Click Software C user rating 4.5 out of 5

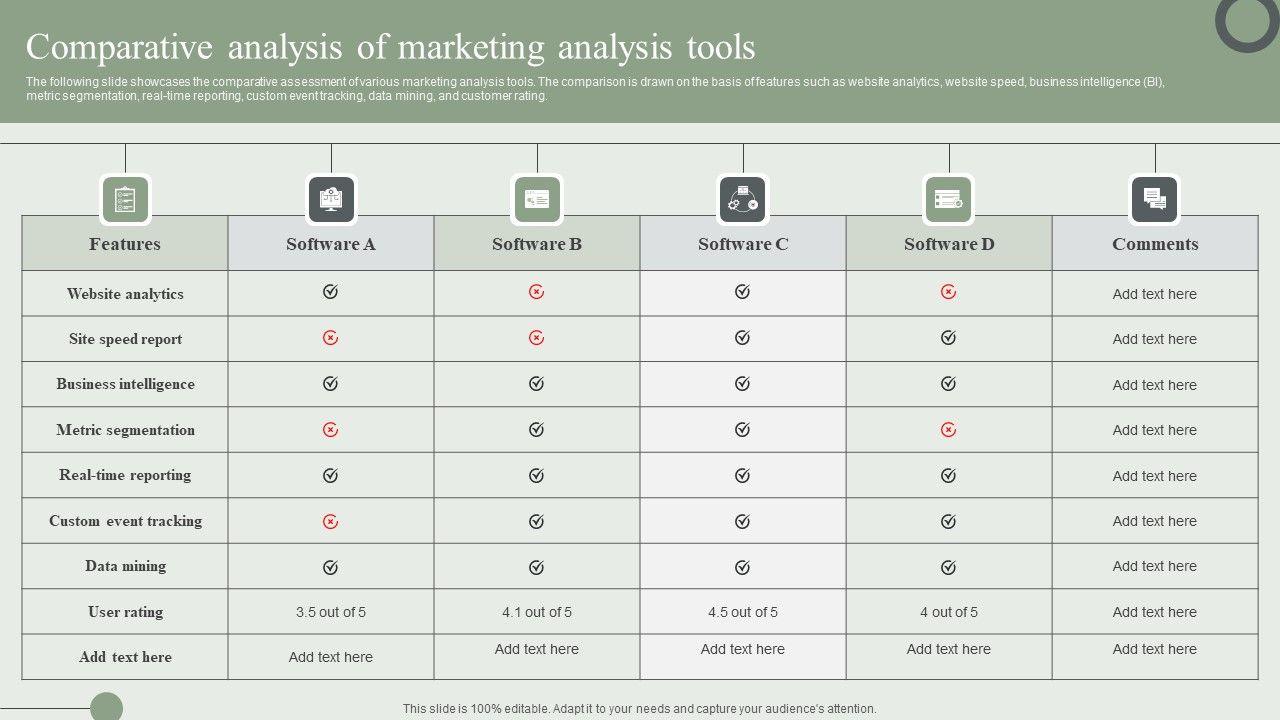[743, 612]
